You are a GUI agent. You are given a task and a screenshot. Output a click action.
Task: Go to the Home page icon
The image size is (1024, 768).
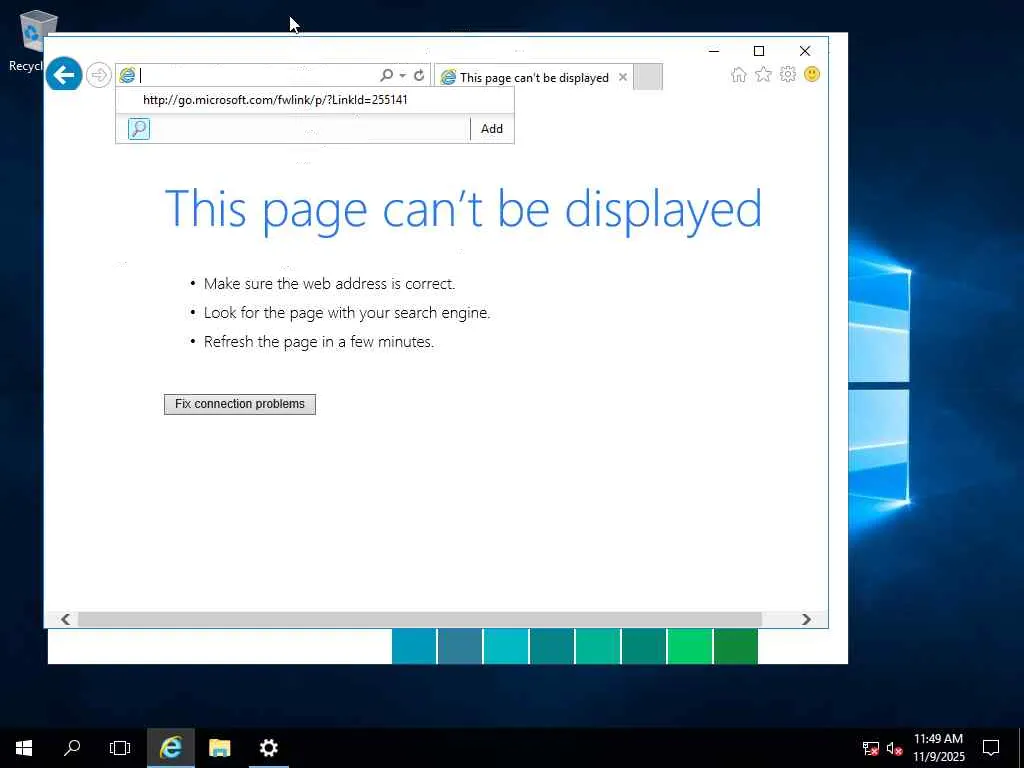(739, 75)
